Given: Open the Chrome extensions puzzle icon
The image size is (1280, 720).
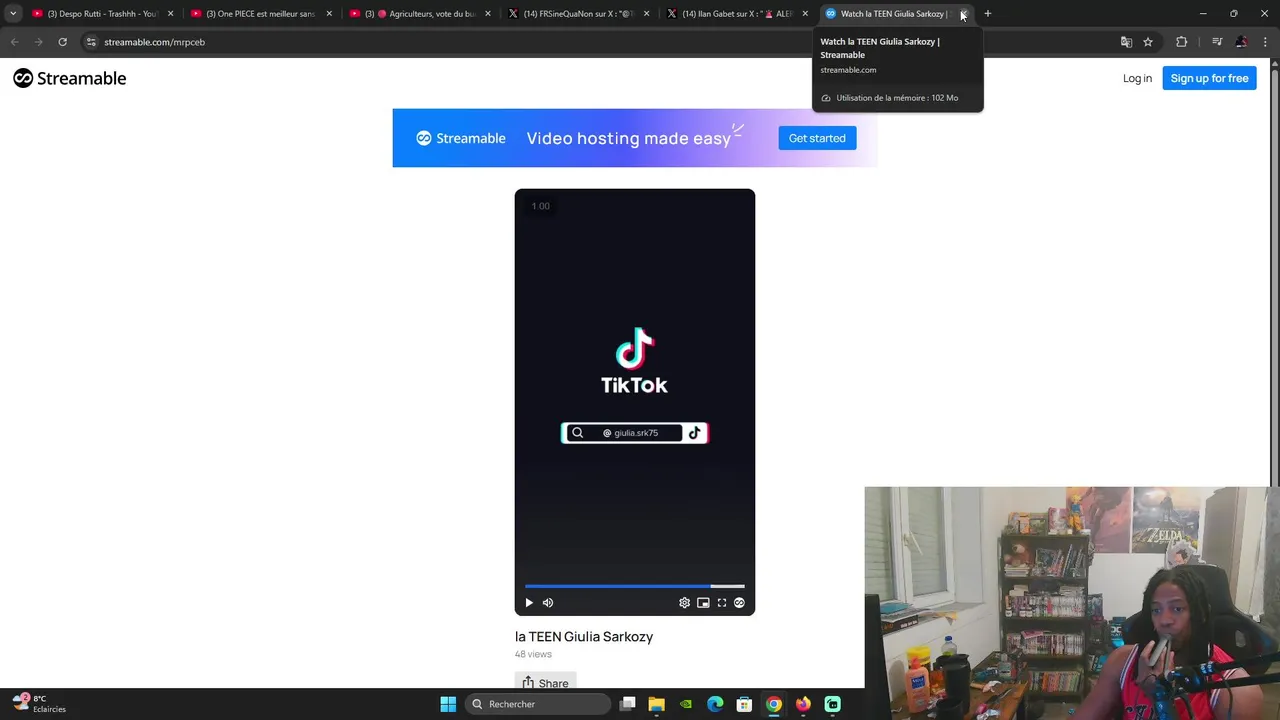Looking at the screenshot, I should pos(1182,42).
